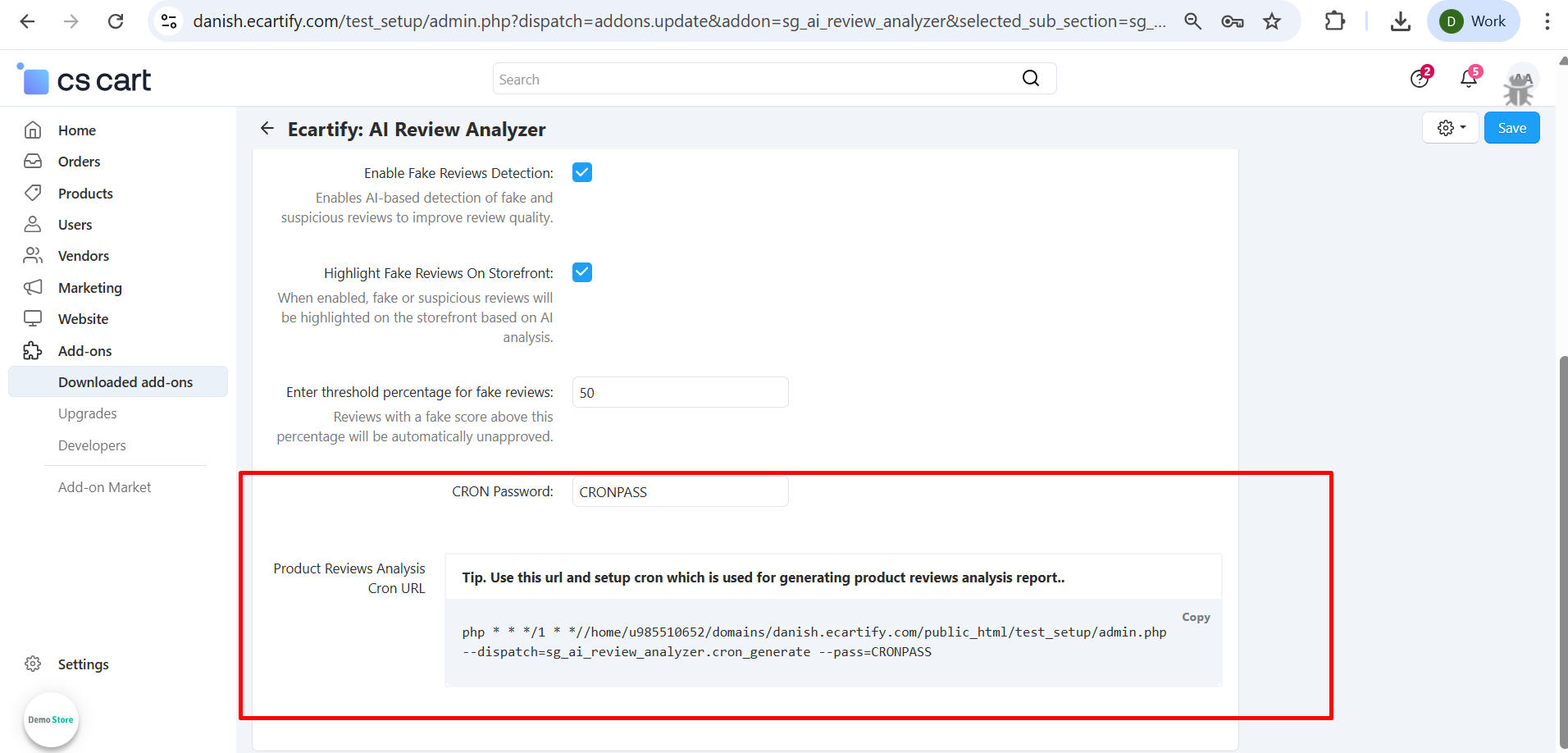The height and width of the screenshot is (753, 1568).
Task: Open the gear dropdown next to Save
Action: (x=1451, y=128)
